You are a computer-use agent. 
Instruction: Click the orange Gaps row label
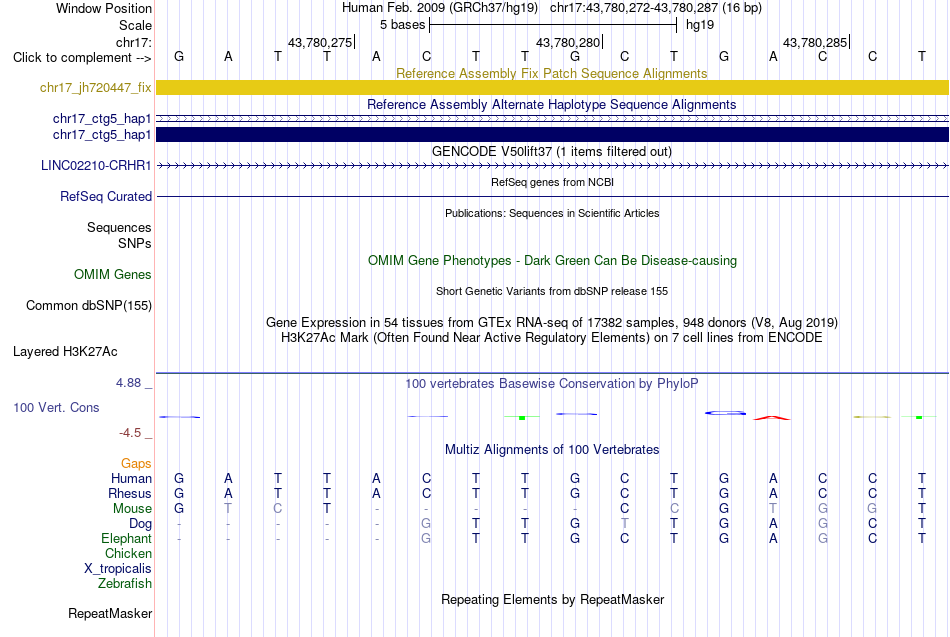[x=136, y=464]
